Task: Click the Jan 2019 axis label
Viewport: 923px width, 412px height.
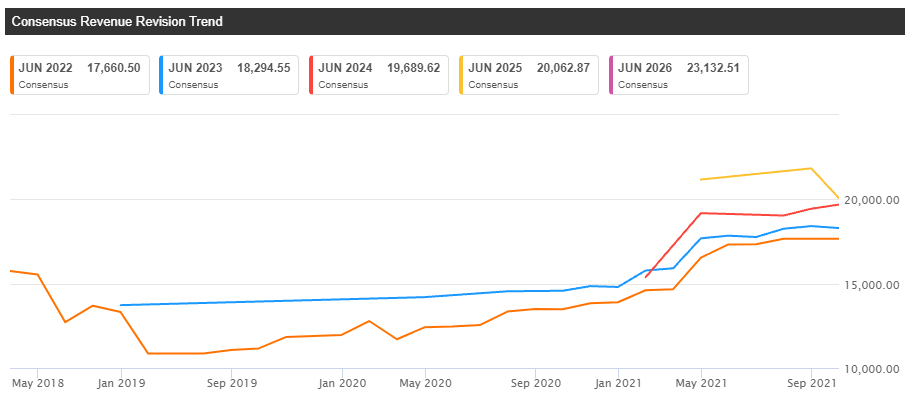Action: point(121,383)
